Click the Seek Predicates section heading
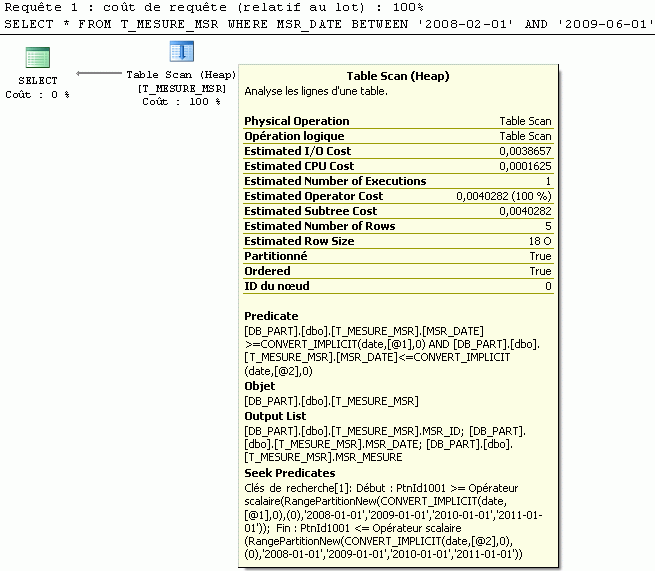The width and height of the screenshot is (655, 571). (289, 473)
